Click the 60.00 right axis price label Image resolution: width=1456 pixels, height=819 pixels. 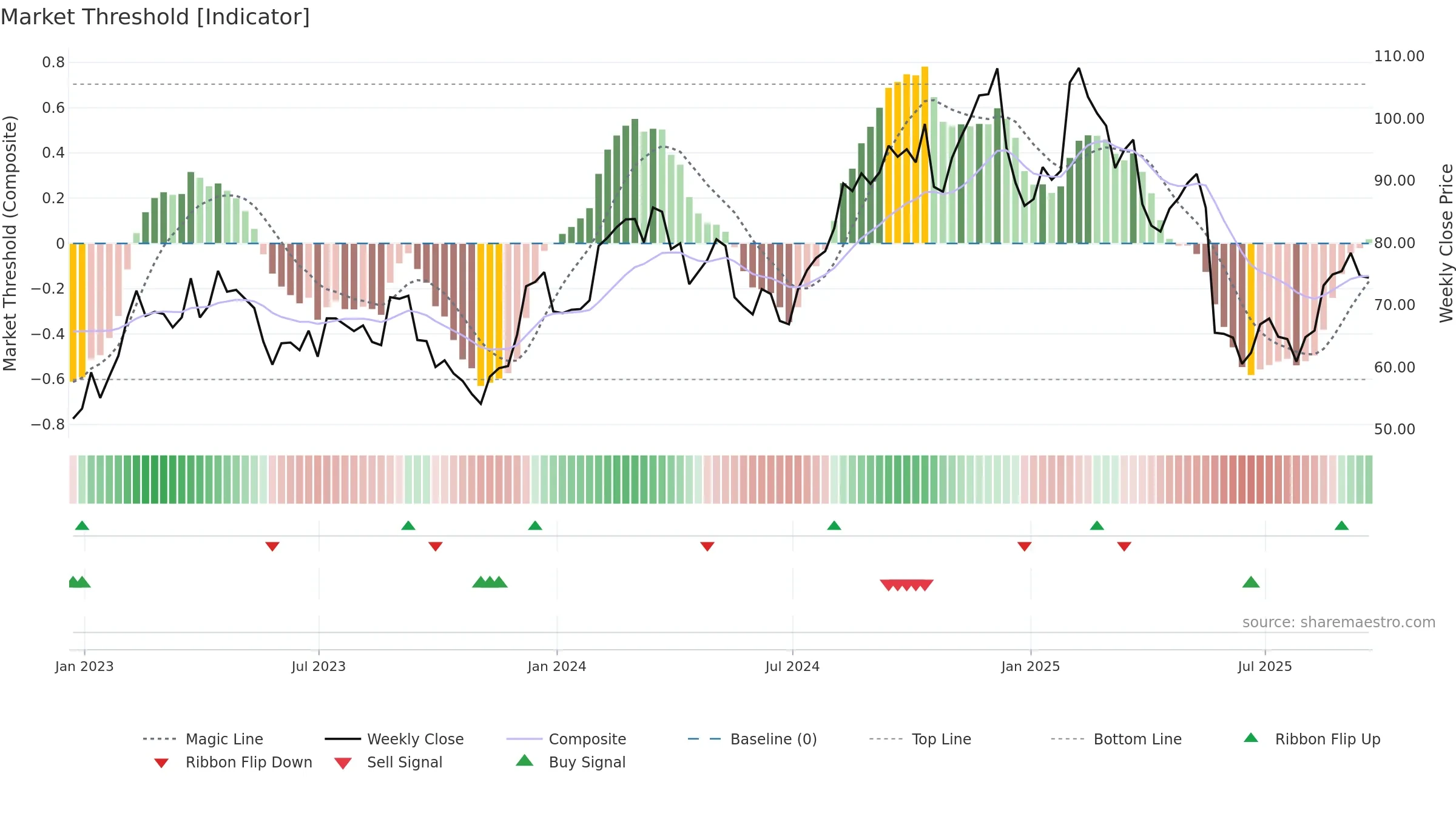1395,368
